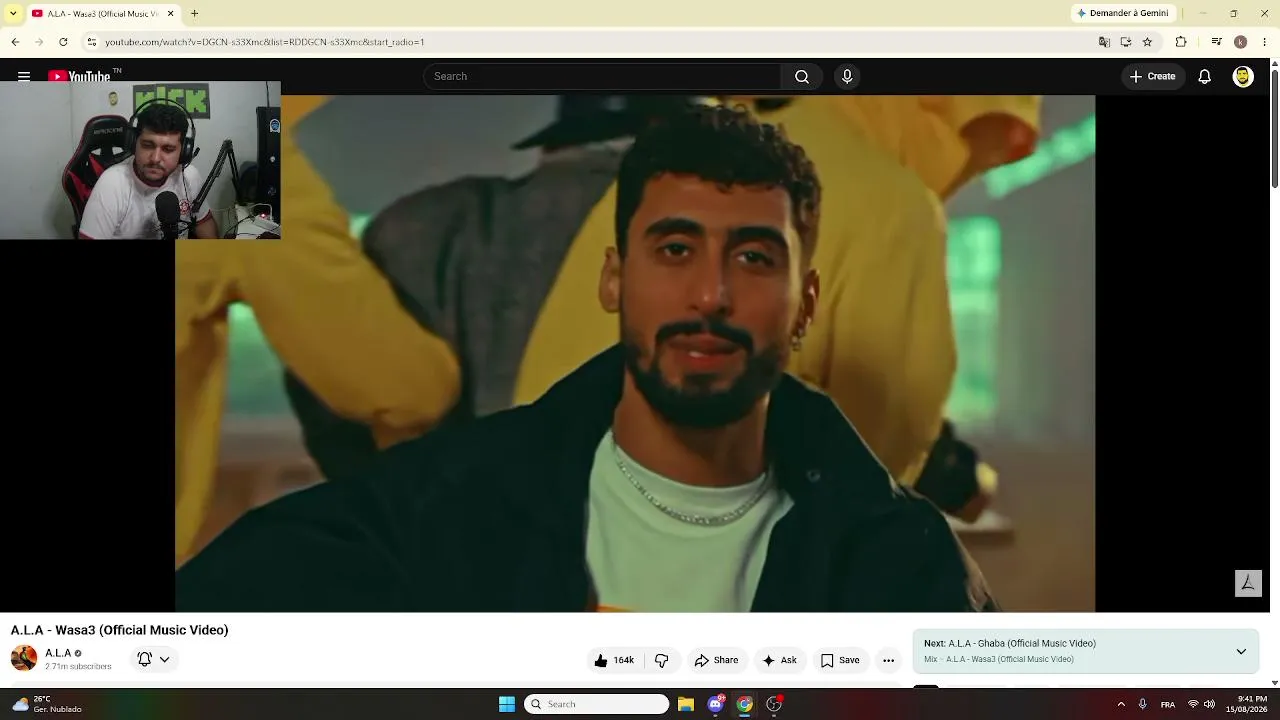Open the A.L.A channel name link
The image size is (1280, 720).
point(58,653)
